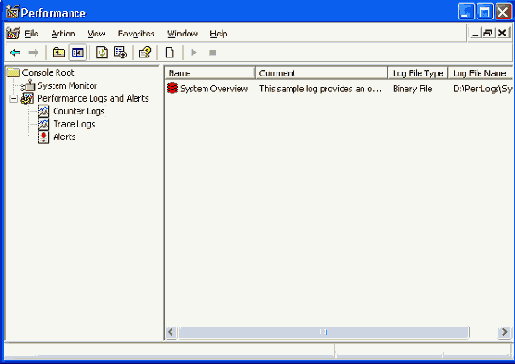The height and width of the screenshot is (364, 515).
Task: Select Performance Logs and Alerts node
Action: click(93, 98)
